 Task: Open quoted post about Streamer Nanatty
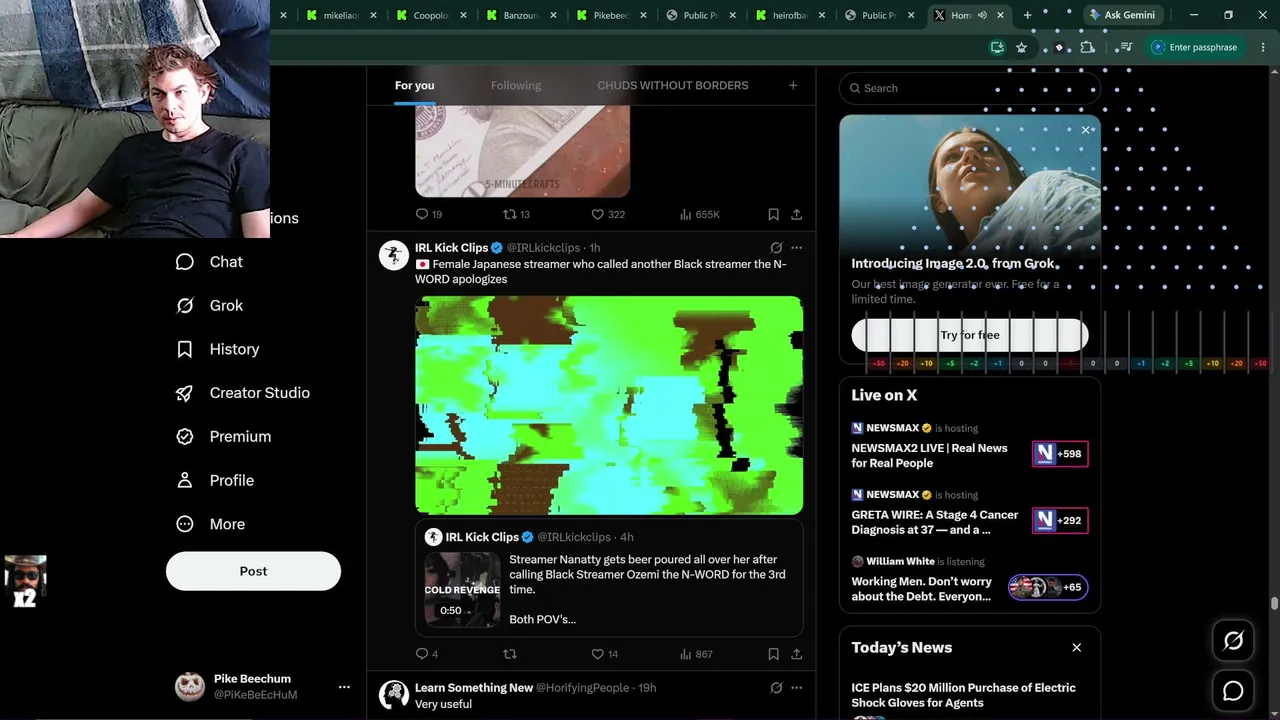pyautogui.click(x=609, y=577)
